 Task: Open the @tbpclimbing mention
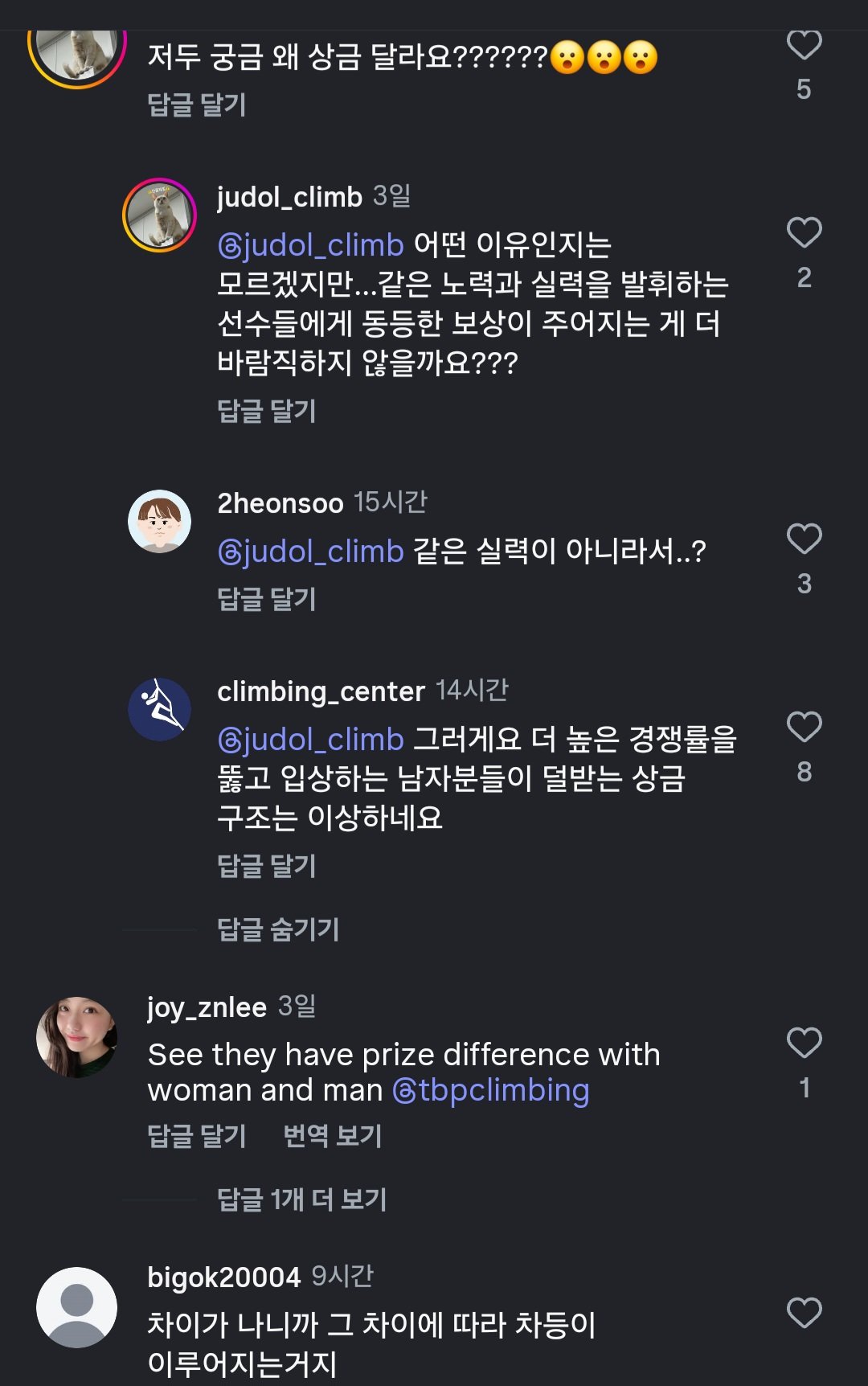pyautogui.click(x=490, y=1091)
